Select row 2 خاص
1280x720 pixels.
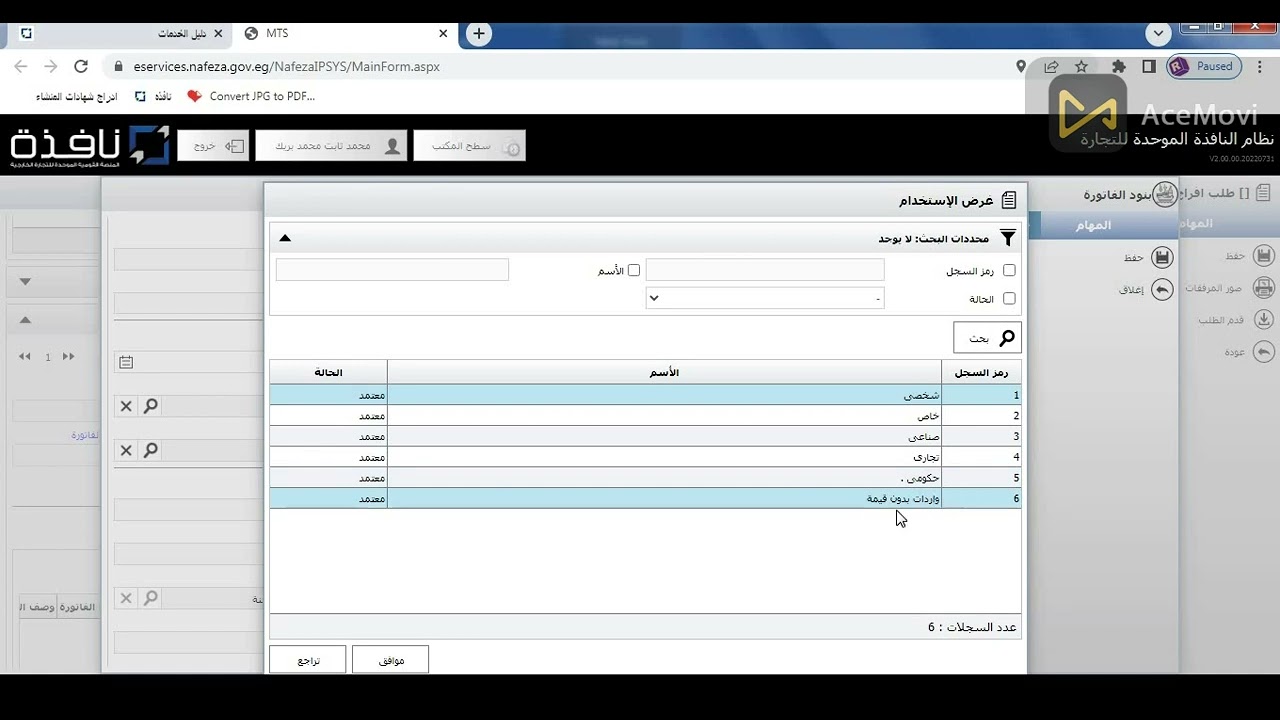pos(645,416)
